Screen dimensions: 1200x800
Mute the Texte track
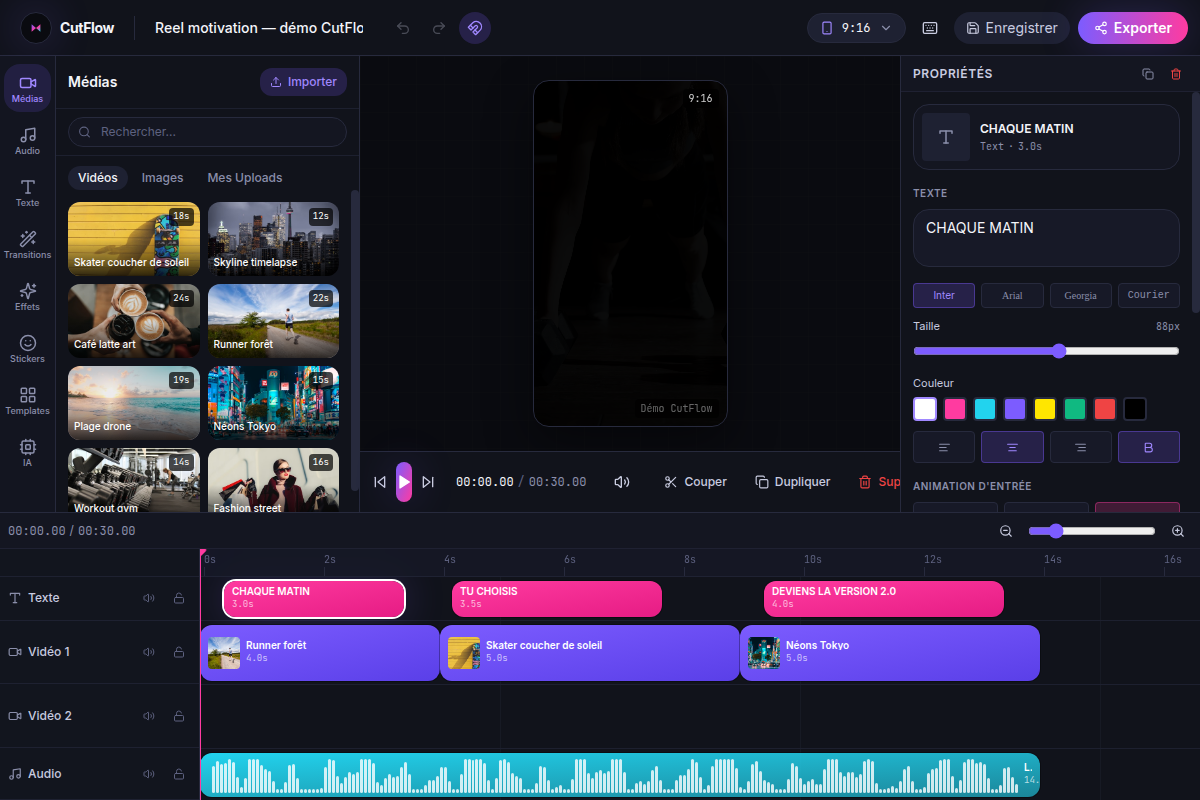[149, 598]
